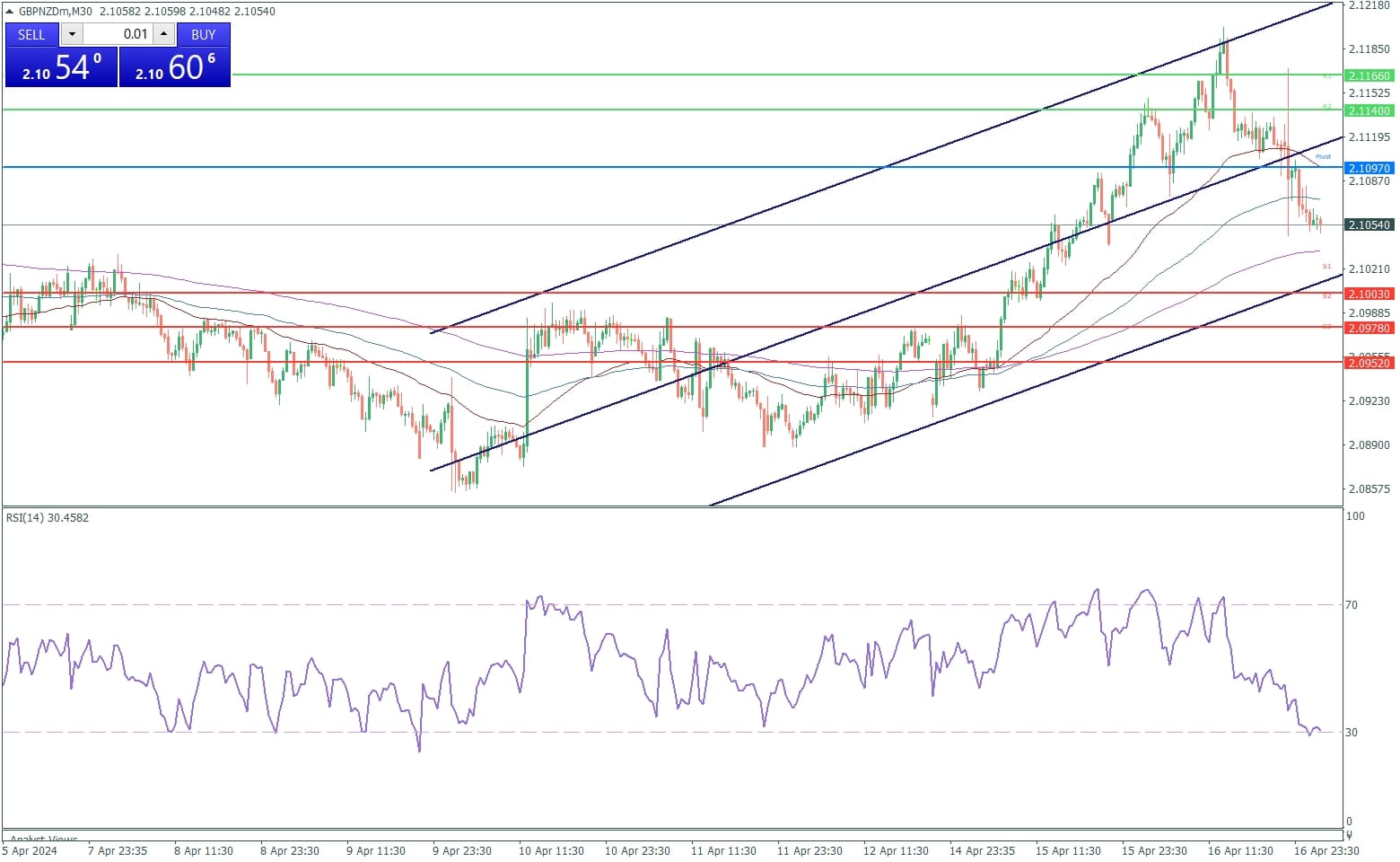Click the 14 Apr 23:35 time label
The image size is (1400, 862).
pos(982,851)
